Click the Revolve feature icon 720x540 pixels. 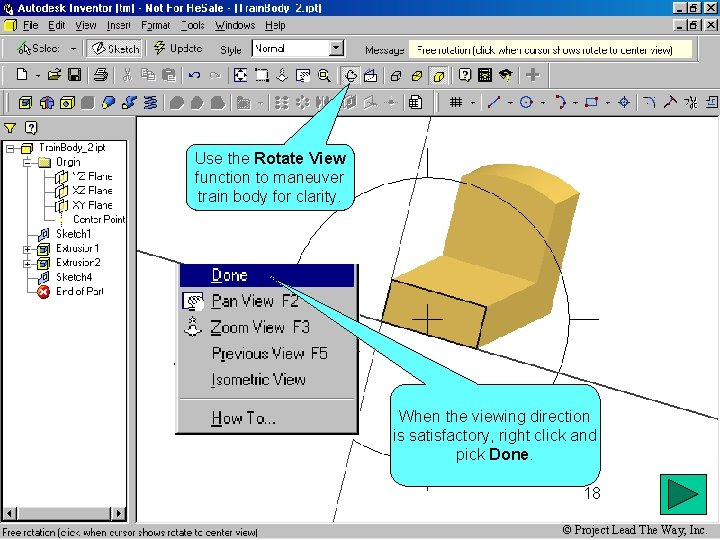pos(46,102)
